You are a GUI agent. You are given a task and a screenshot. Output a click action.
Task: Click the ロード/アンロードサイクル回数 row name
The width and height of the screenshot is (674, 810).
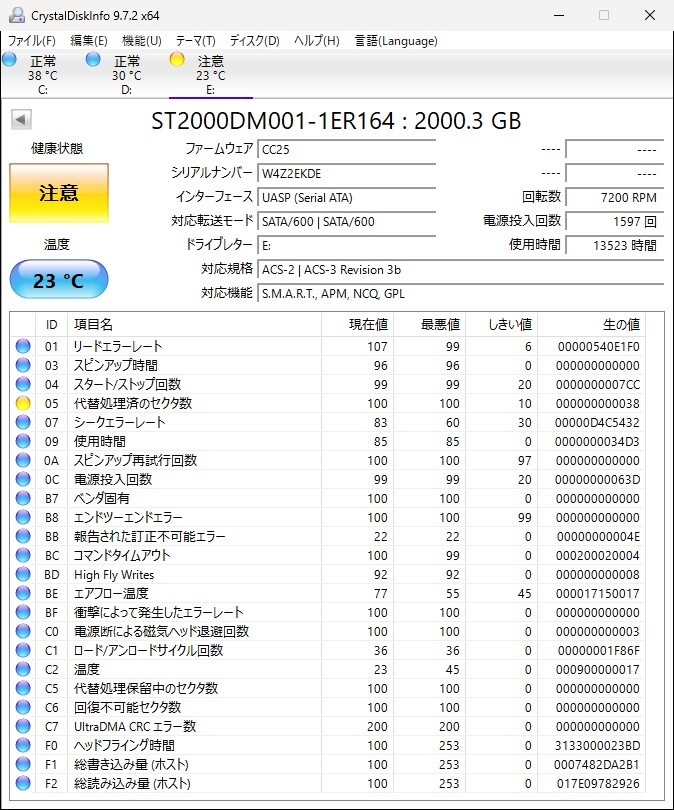148,650
